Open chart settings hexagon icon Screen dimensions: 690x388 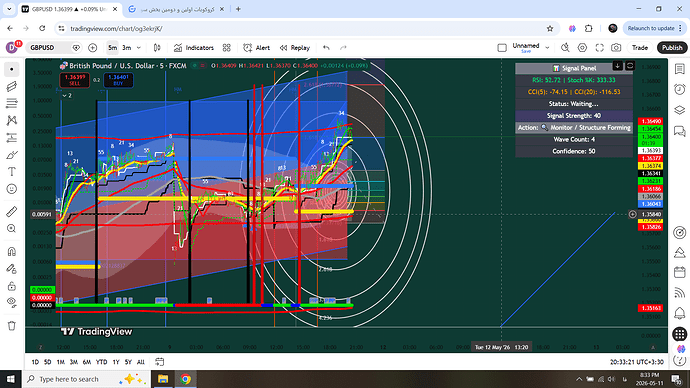(x=582, y=48)
